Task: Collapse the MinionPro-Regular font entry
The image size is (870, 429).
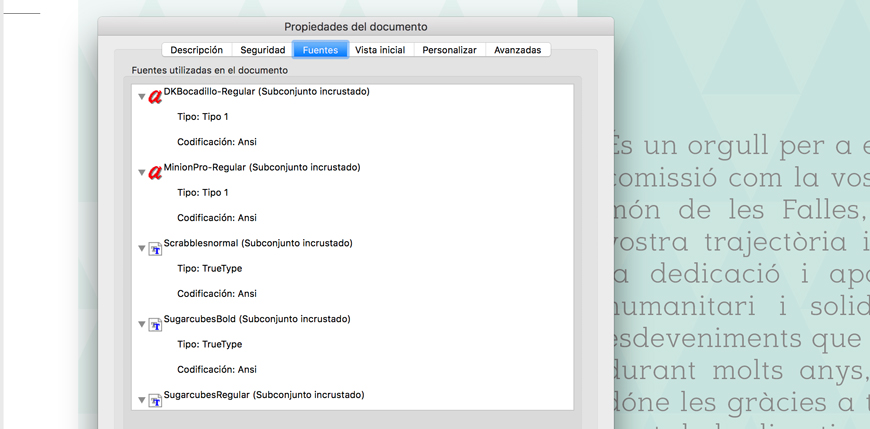Action: pos(142,173)
